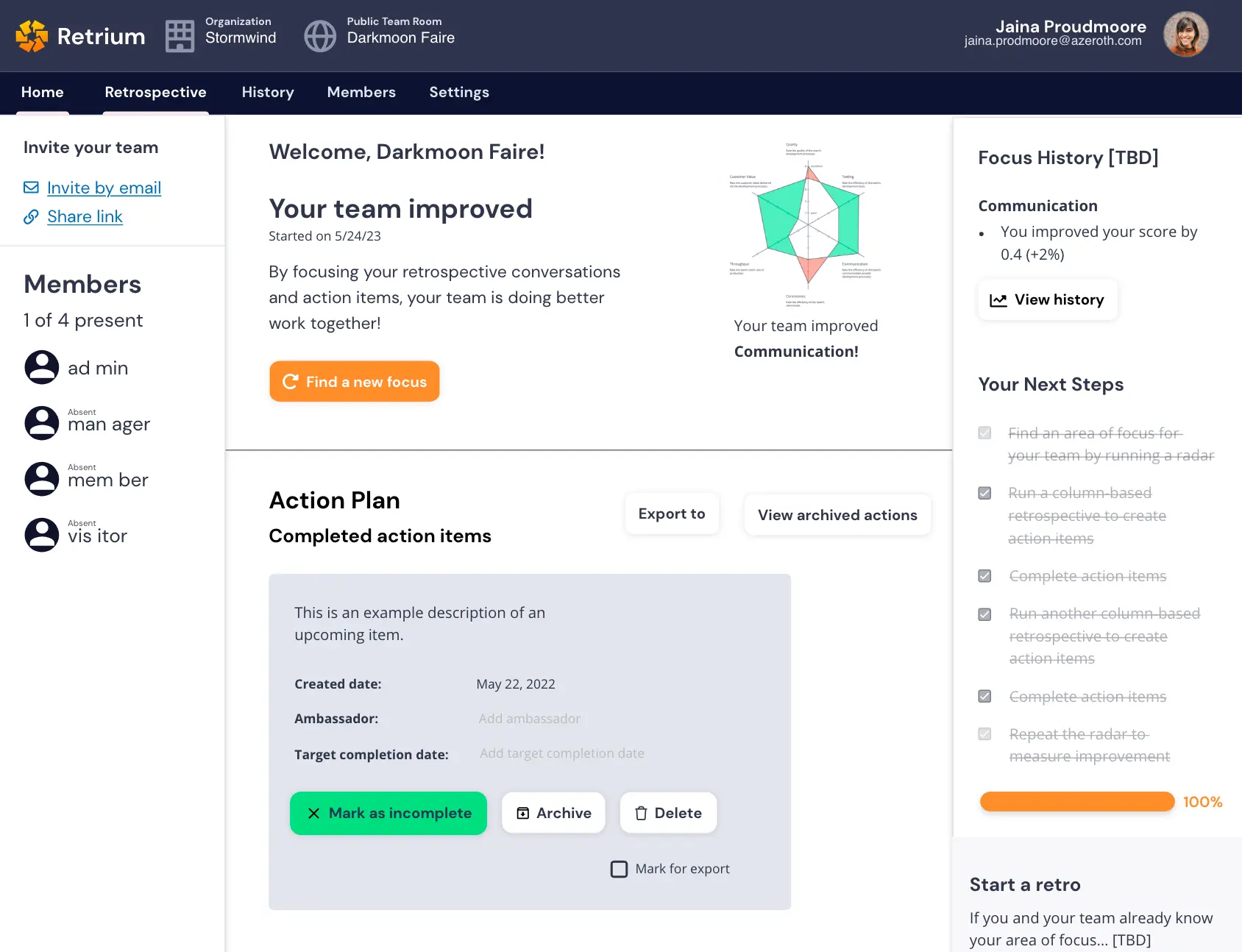Image resolution: width=1242 pixels, height=952 pixels.
Task: Uncheck Run a column-based retrospective step
Action: click(x=984, y=493)
